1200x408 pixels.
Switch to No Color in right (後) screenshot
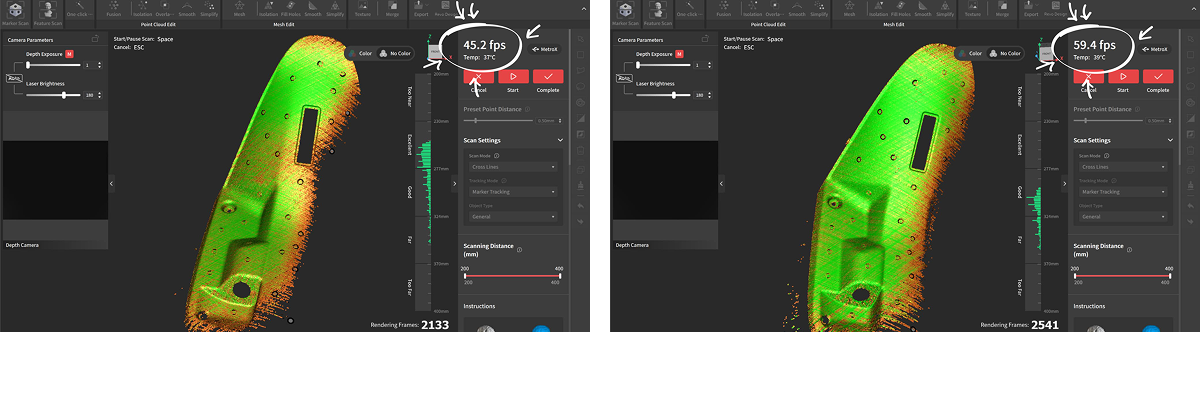(x=1004, y=53)
